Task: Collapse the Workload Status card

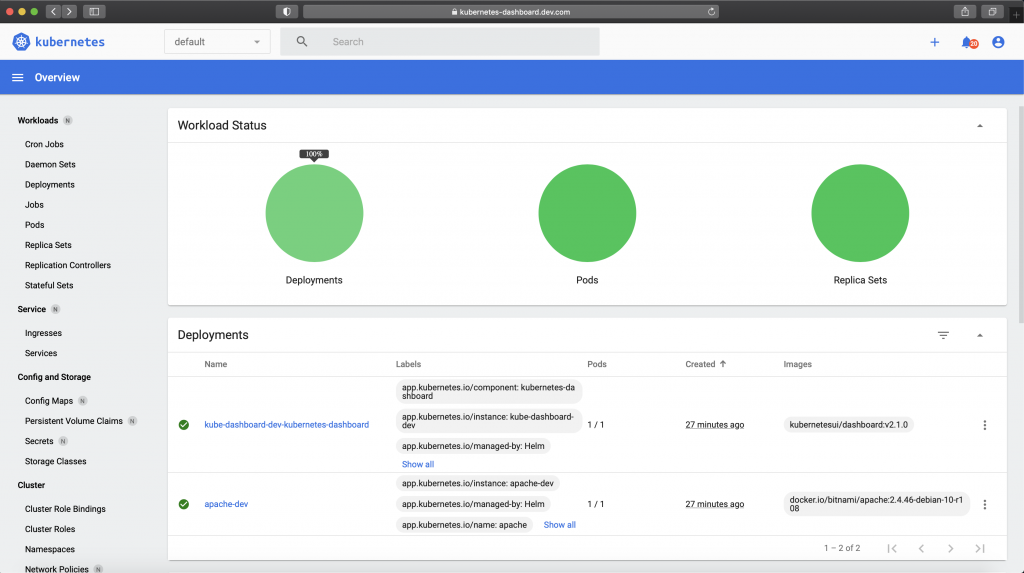Action: (980, 125)
